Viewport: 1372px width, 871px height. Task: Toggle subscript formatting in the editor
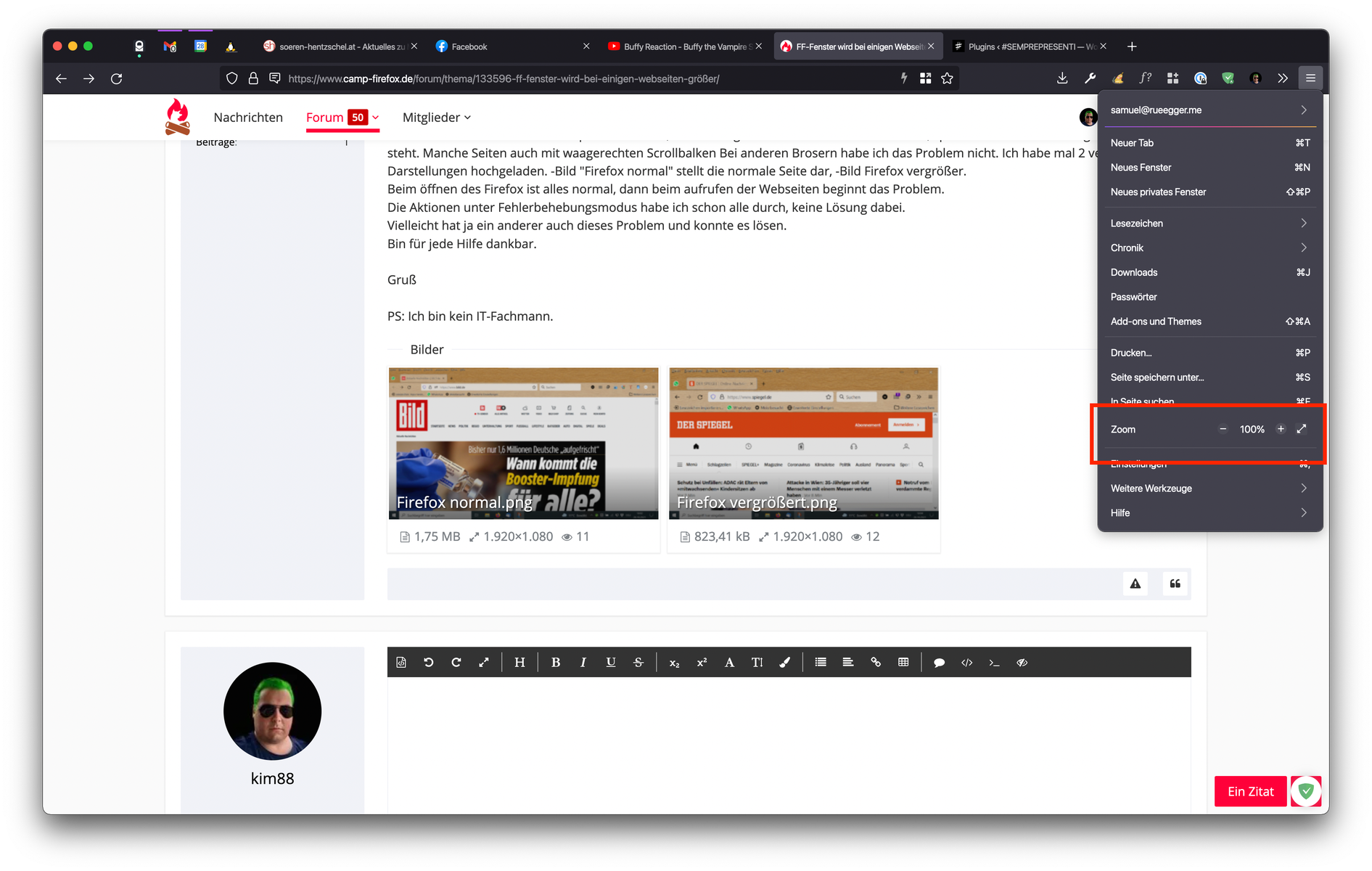click(x=674, y=662)
